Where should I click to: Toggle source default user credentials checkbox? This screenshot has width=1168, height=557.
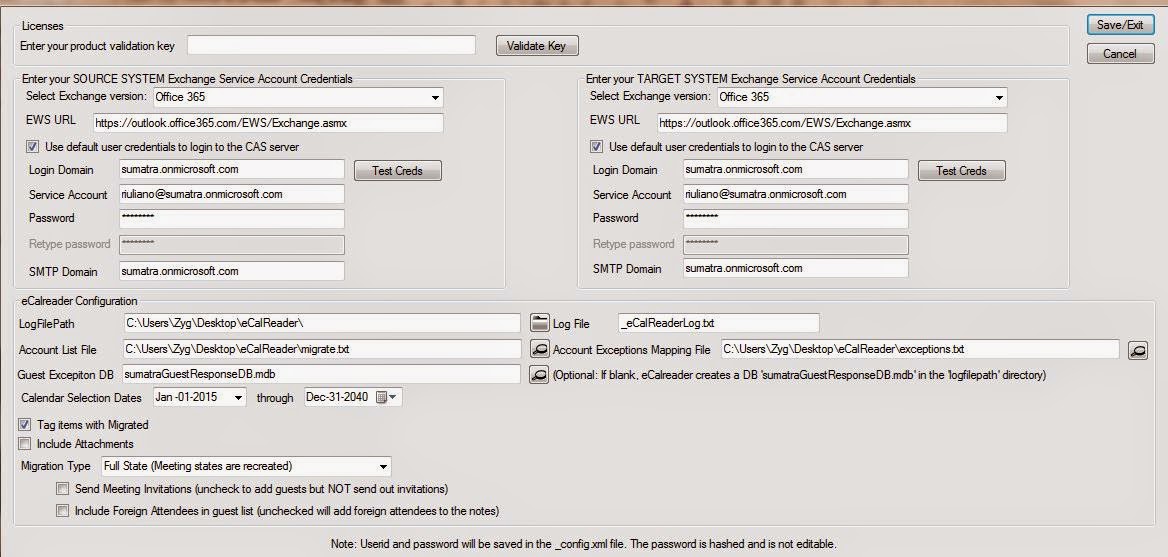(x=33, y=147)
